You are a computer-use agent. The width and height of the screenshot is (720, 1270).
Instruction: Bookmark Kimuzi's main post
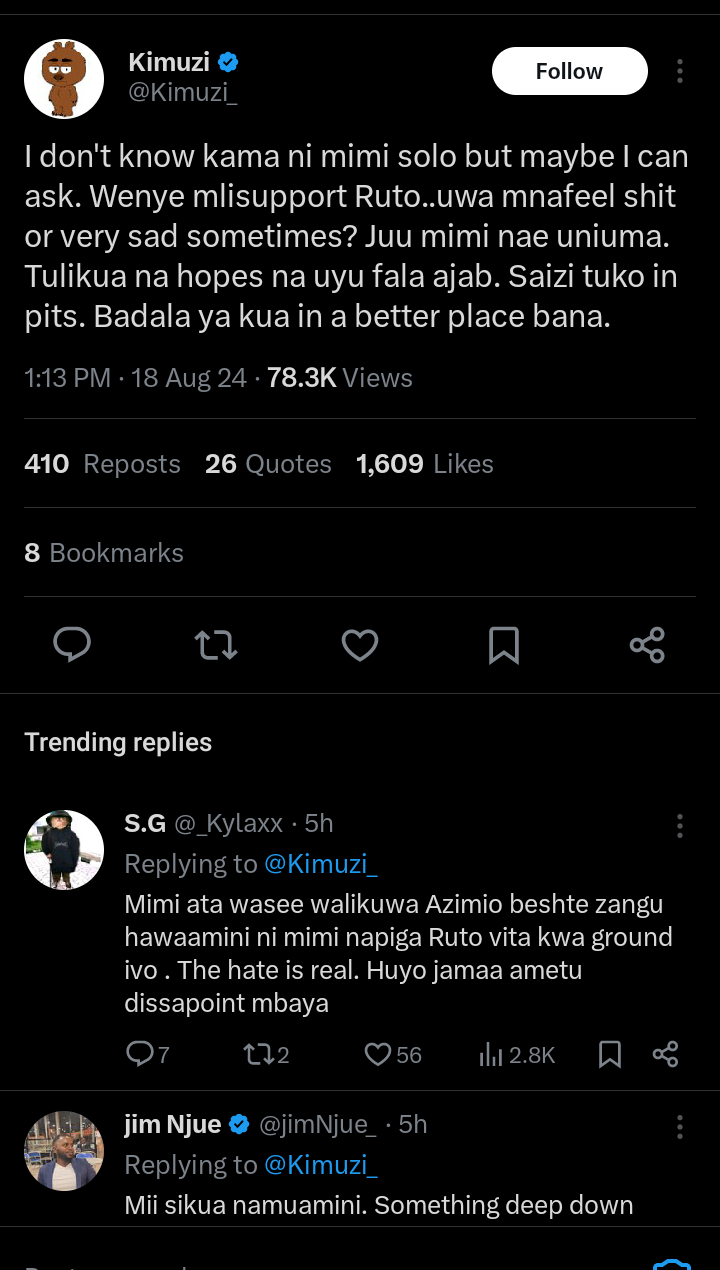[x=504, y=645]
